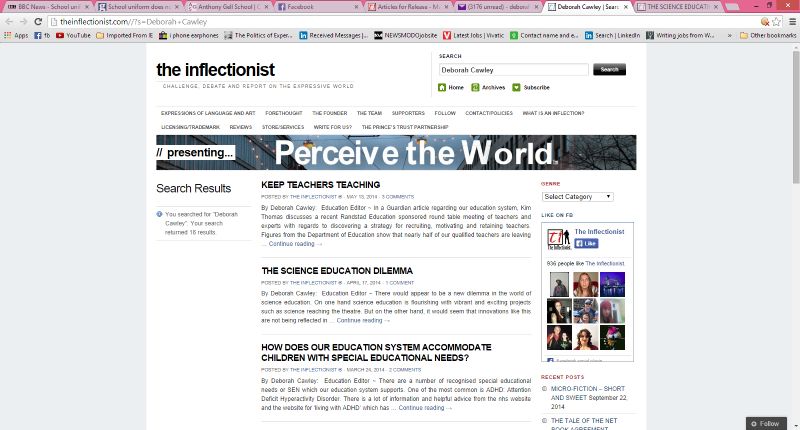
Task: Open the special educational needs article title
Action: 377,352
